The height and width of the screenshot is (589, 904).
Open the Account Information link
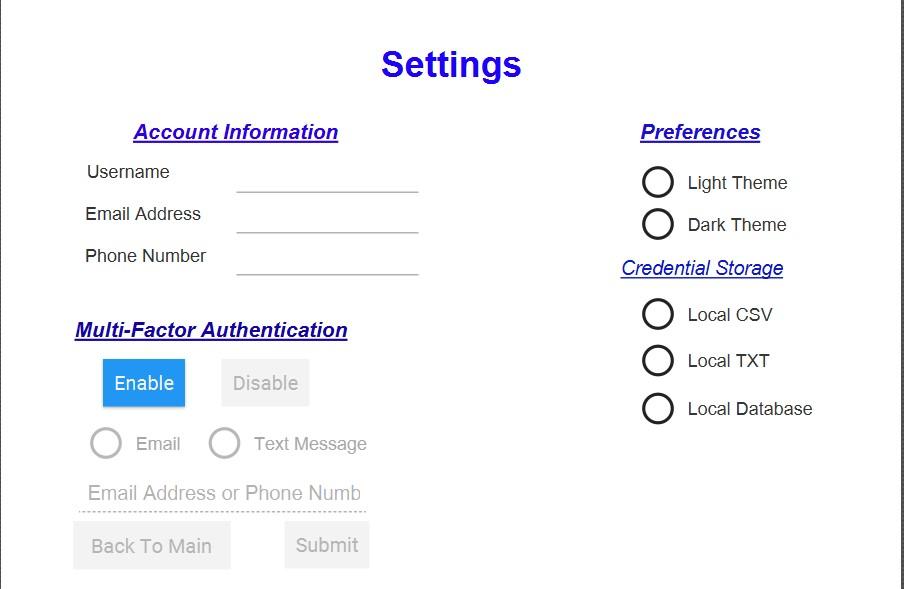pyautogui.click(x=235, y=132)
